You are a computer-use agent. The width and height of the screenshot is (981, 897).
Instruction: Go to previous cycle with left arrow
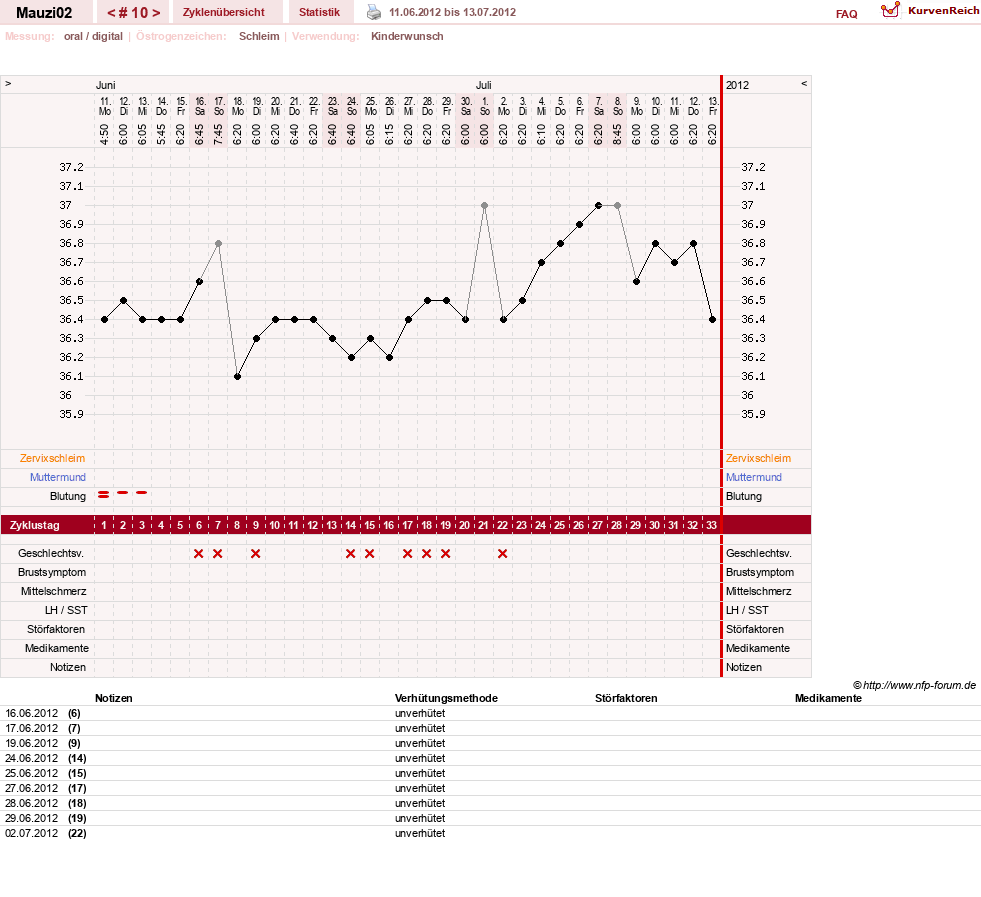click(111, 13)
